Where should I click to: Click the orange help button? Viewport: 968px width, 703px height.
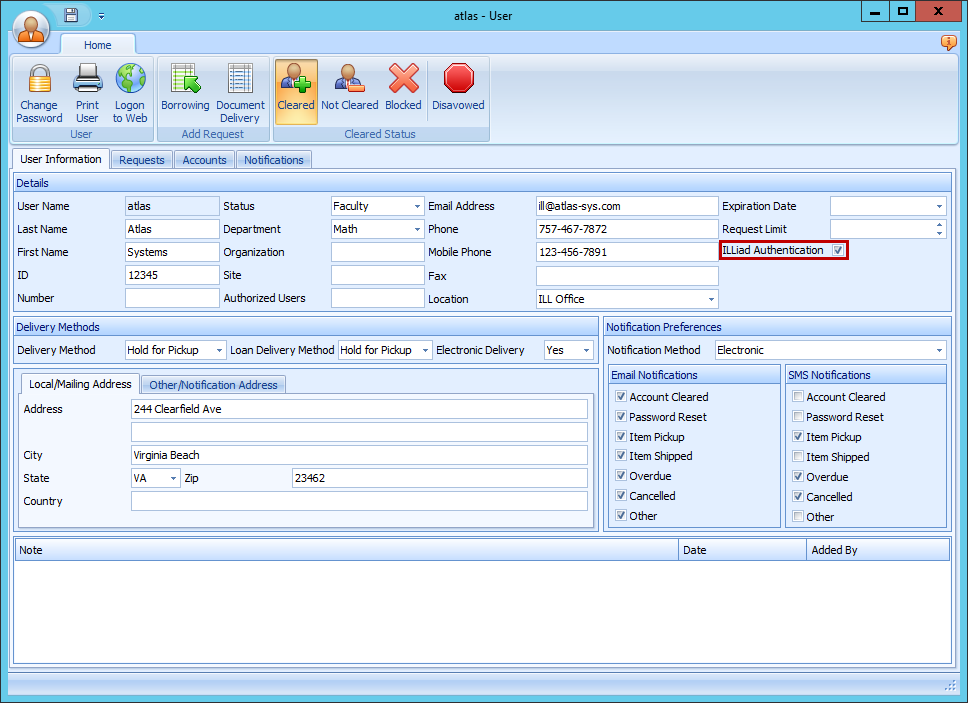coord(948,43)
